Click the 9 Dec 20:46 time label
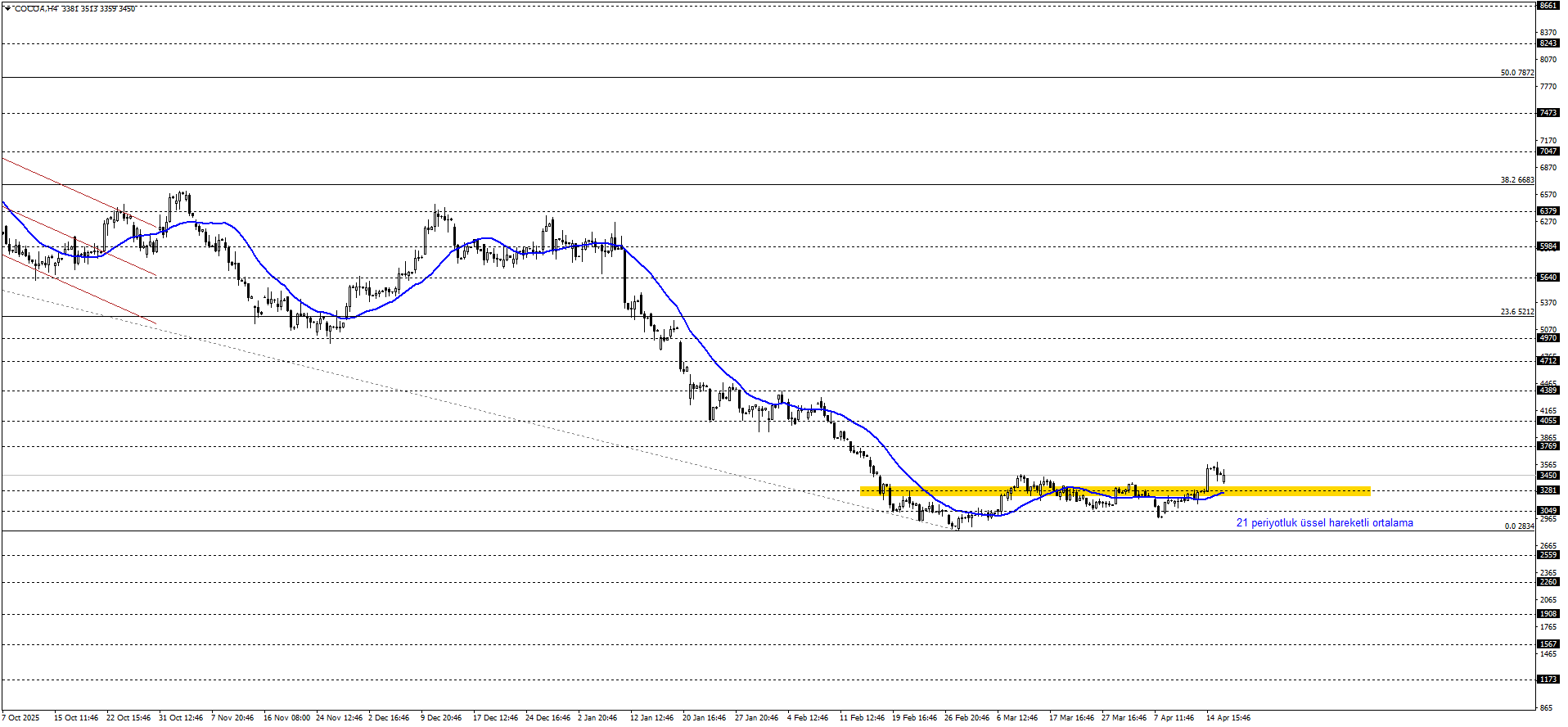The image size is (1568, 727). pyautogui.click(x=441, y=718)
